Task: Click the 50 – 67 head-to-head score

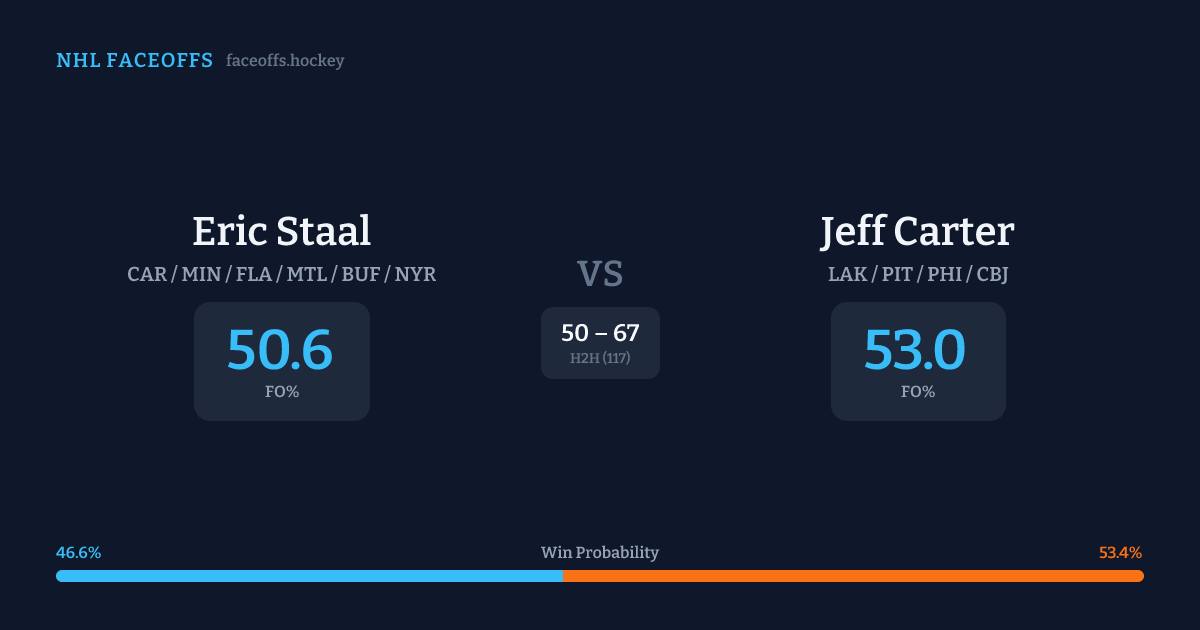Action: coord(600,333)
